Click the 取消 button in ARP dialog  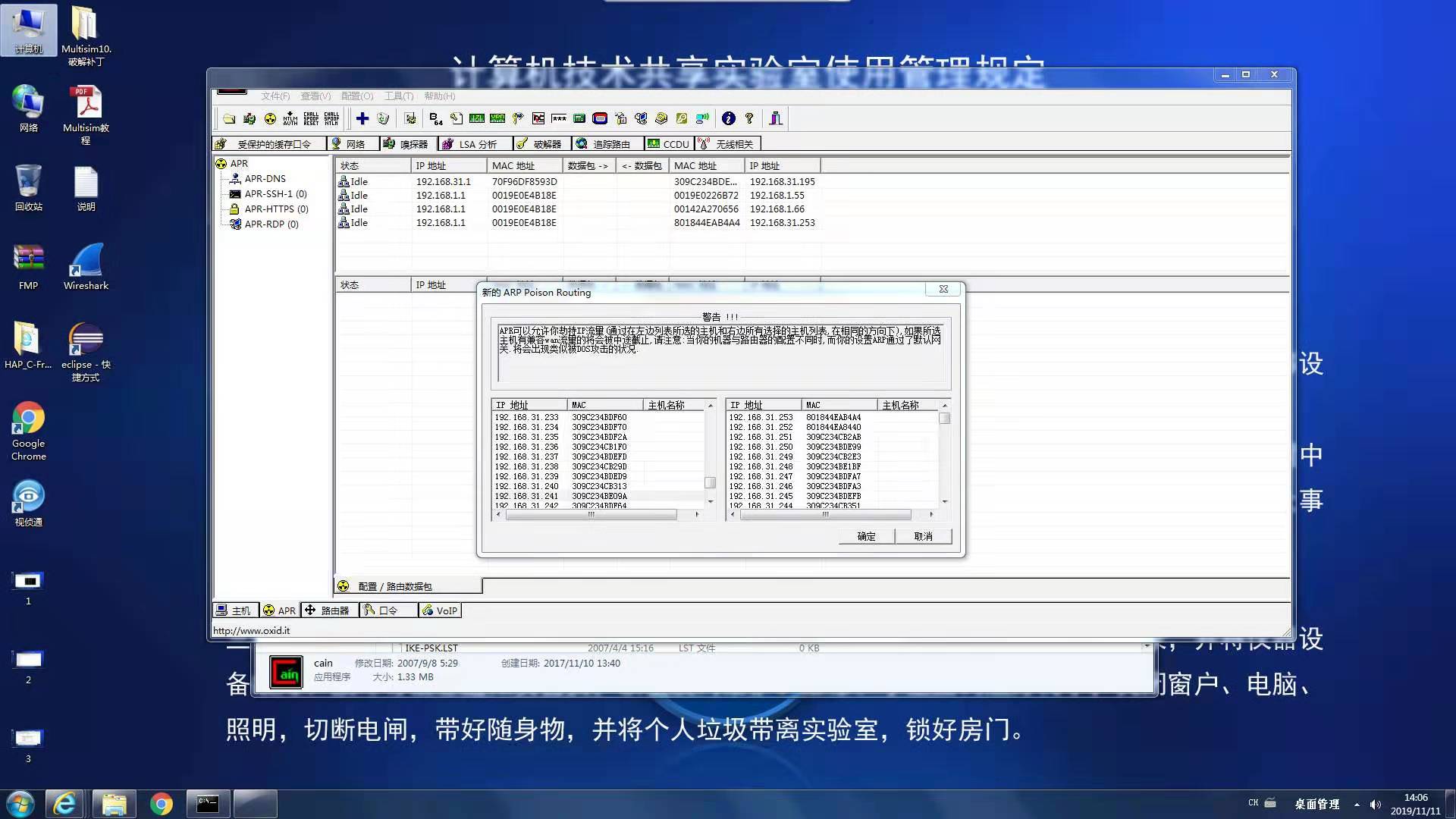[923, 536]
